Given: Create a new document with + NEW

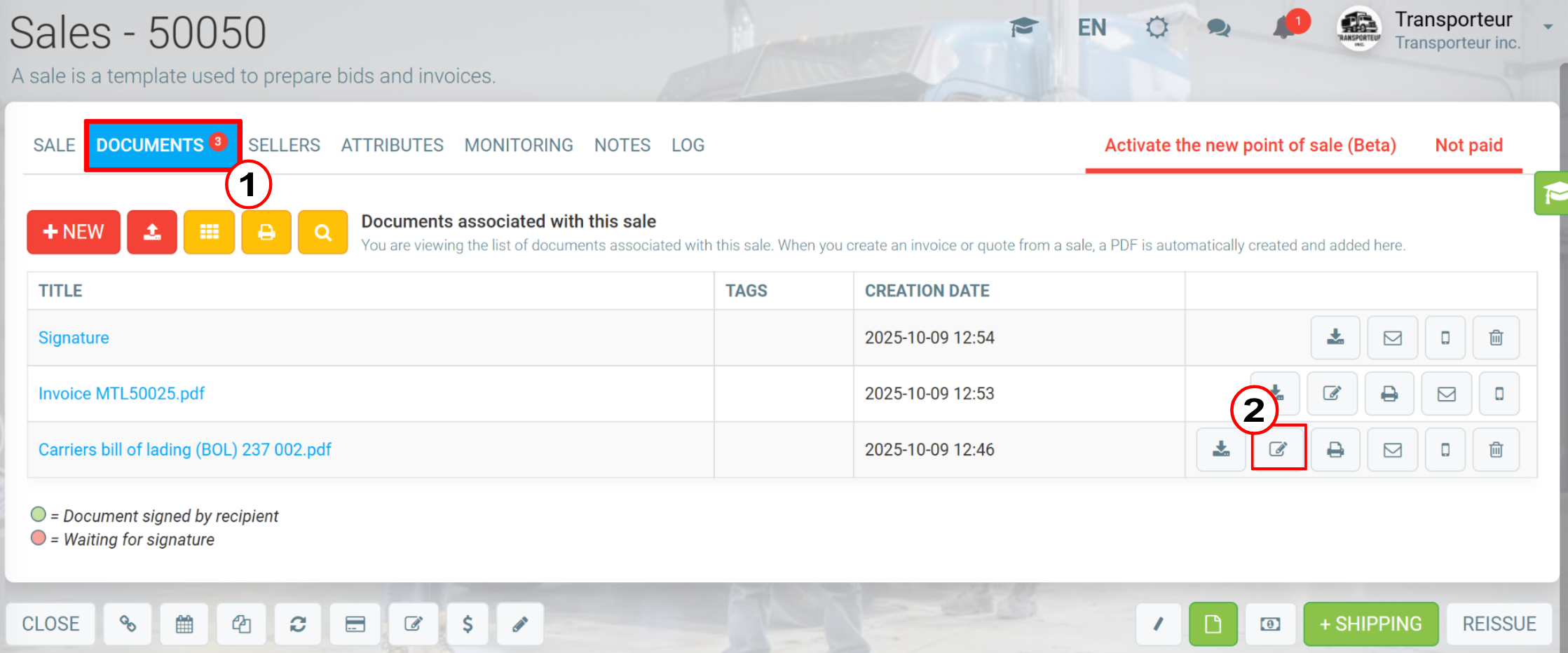Looking at the screenshot, I should (74, 232).
